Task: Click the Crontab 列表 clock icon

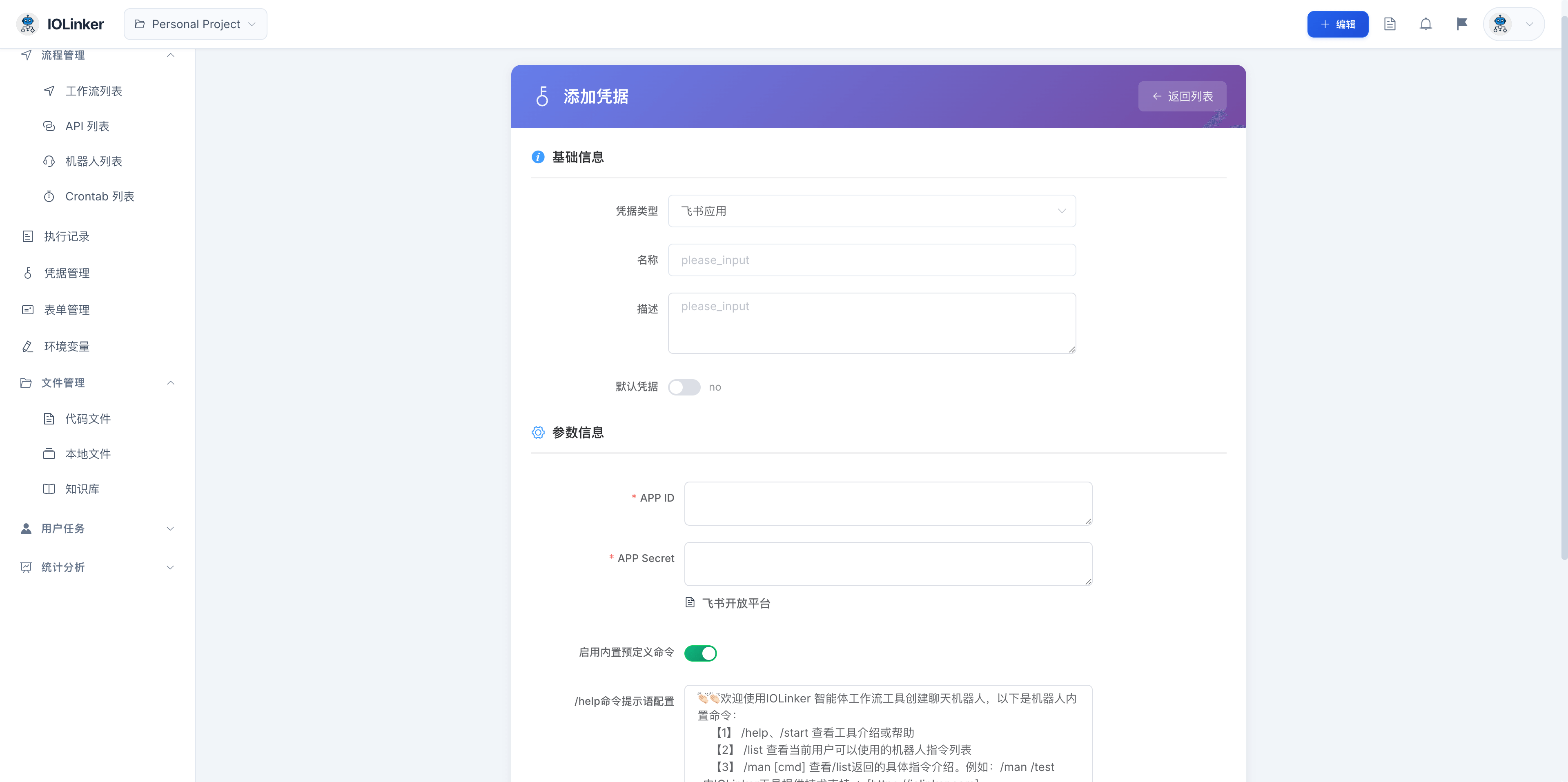Action: pyautogui.click(x=49, y=197)
